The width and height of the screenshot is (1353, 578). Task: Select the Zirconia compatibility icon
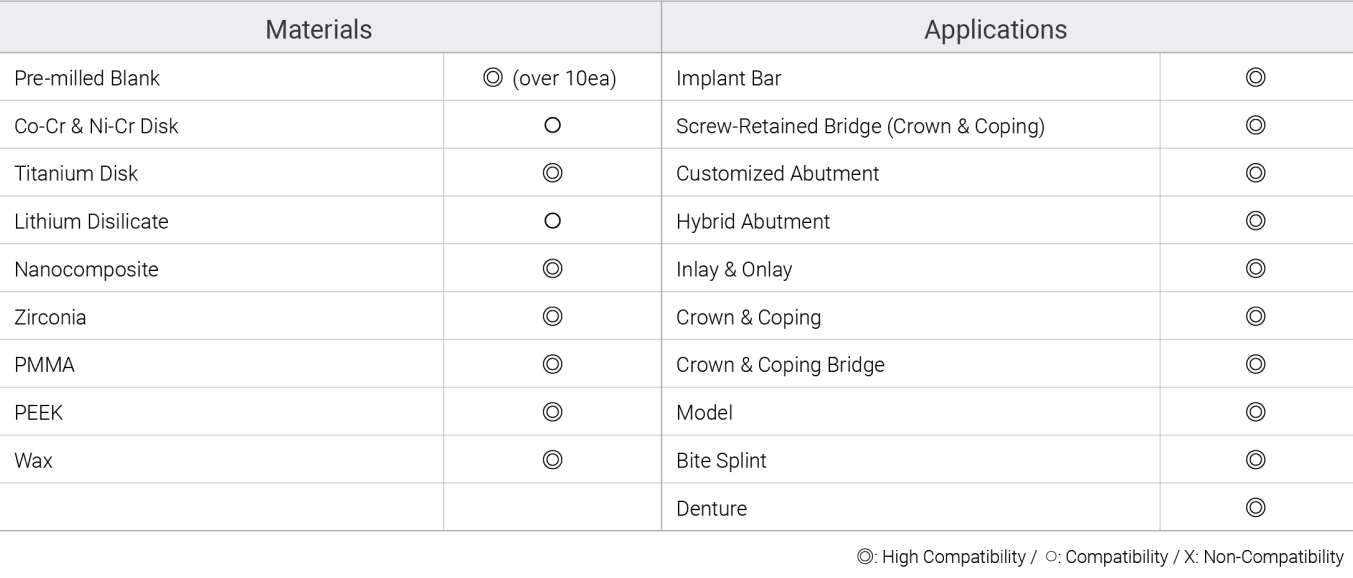[x=551, y=317]
